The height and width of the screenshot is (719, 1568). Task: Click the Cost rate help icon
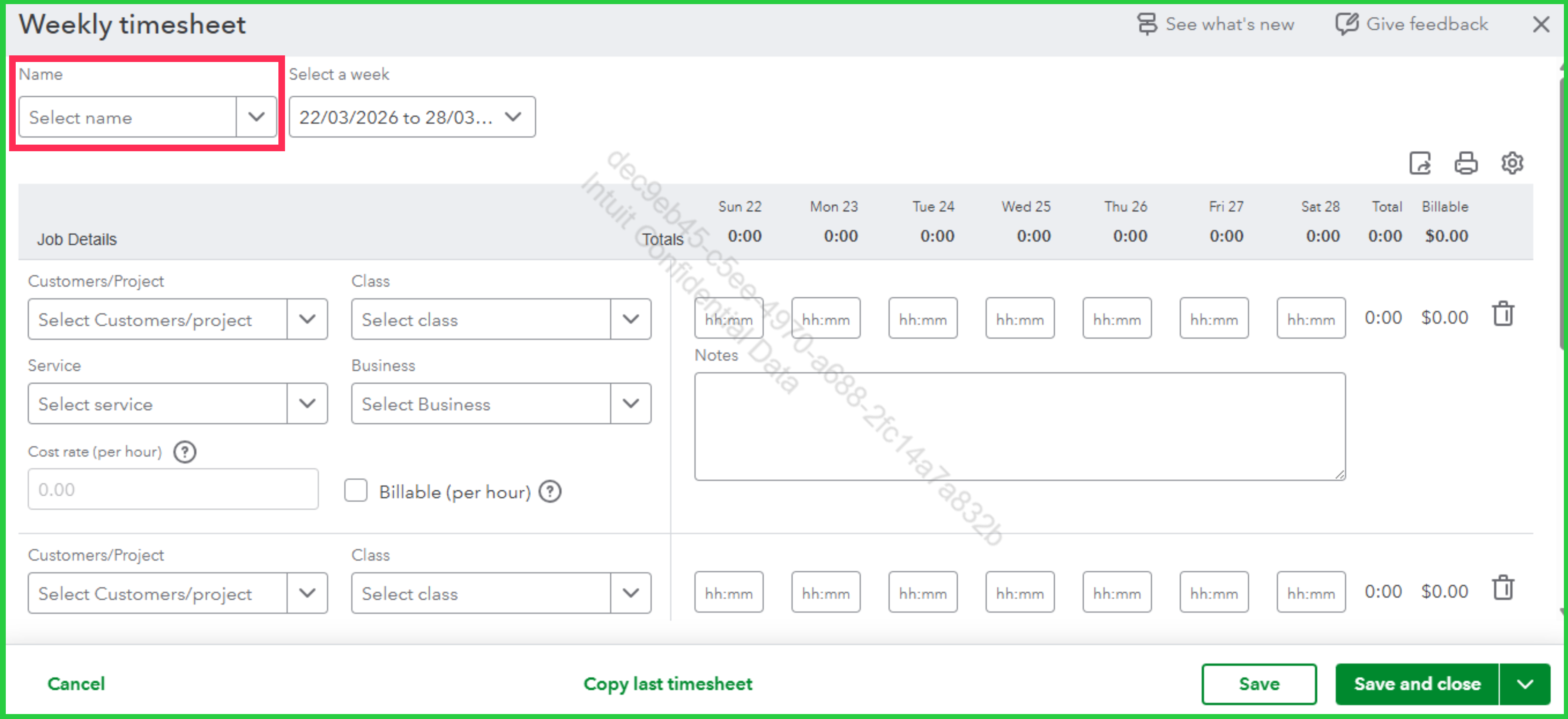(185, 452)
